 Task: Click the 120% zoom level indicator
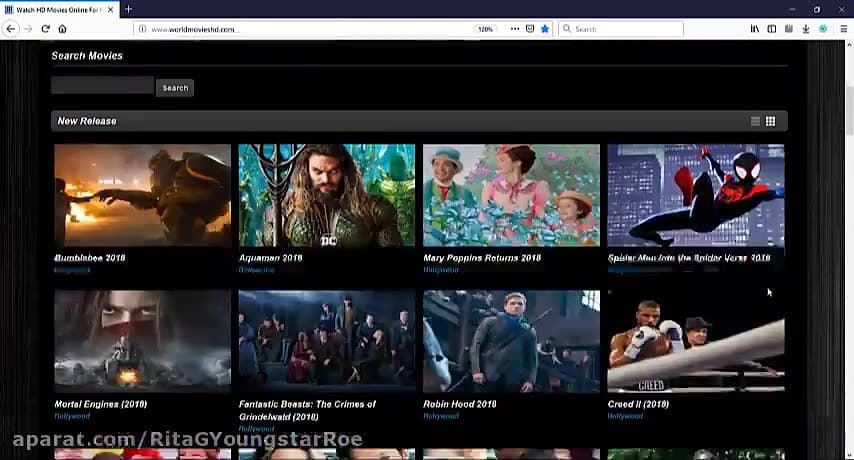point(485,29)
